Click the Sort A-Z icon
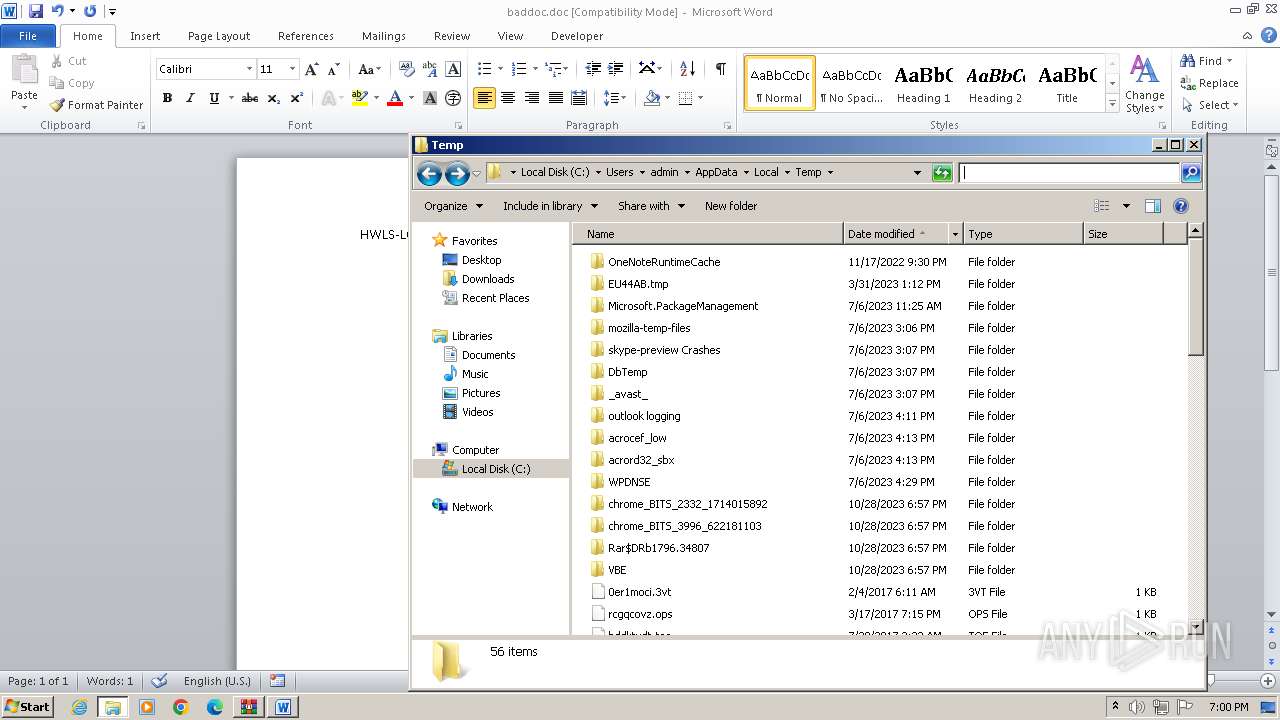The image size is (1280, 720). tap(687, 69)
